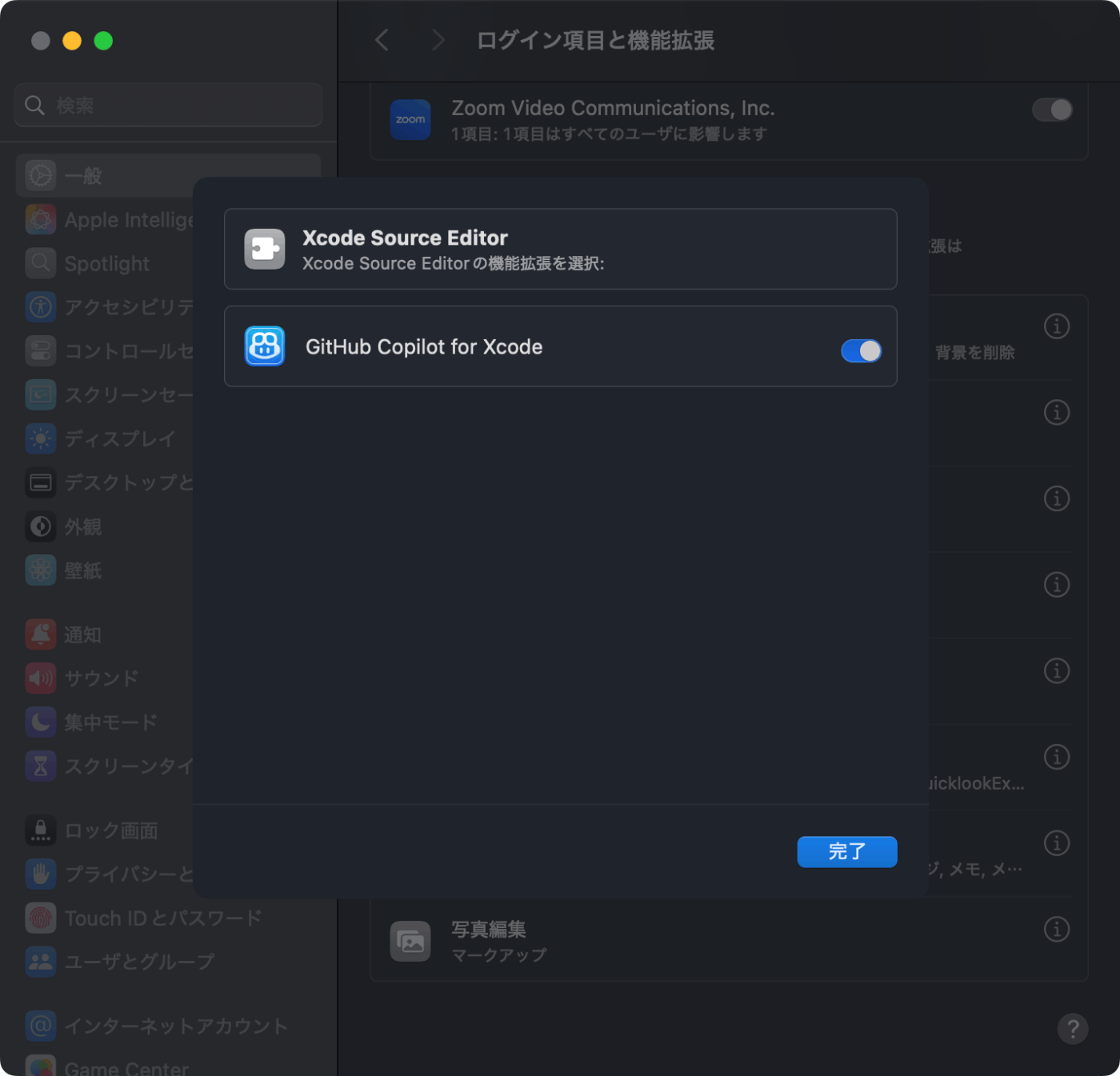Open info for the QuicklookEx row
The height and width of the screenshot is (1076, 1120).
(1057, 757)
